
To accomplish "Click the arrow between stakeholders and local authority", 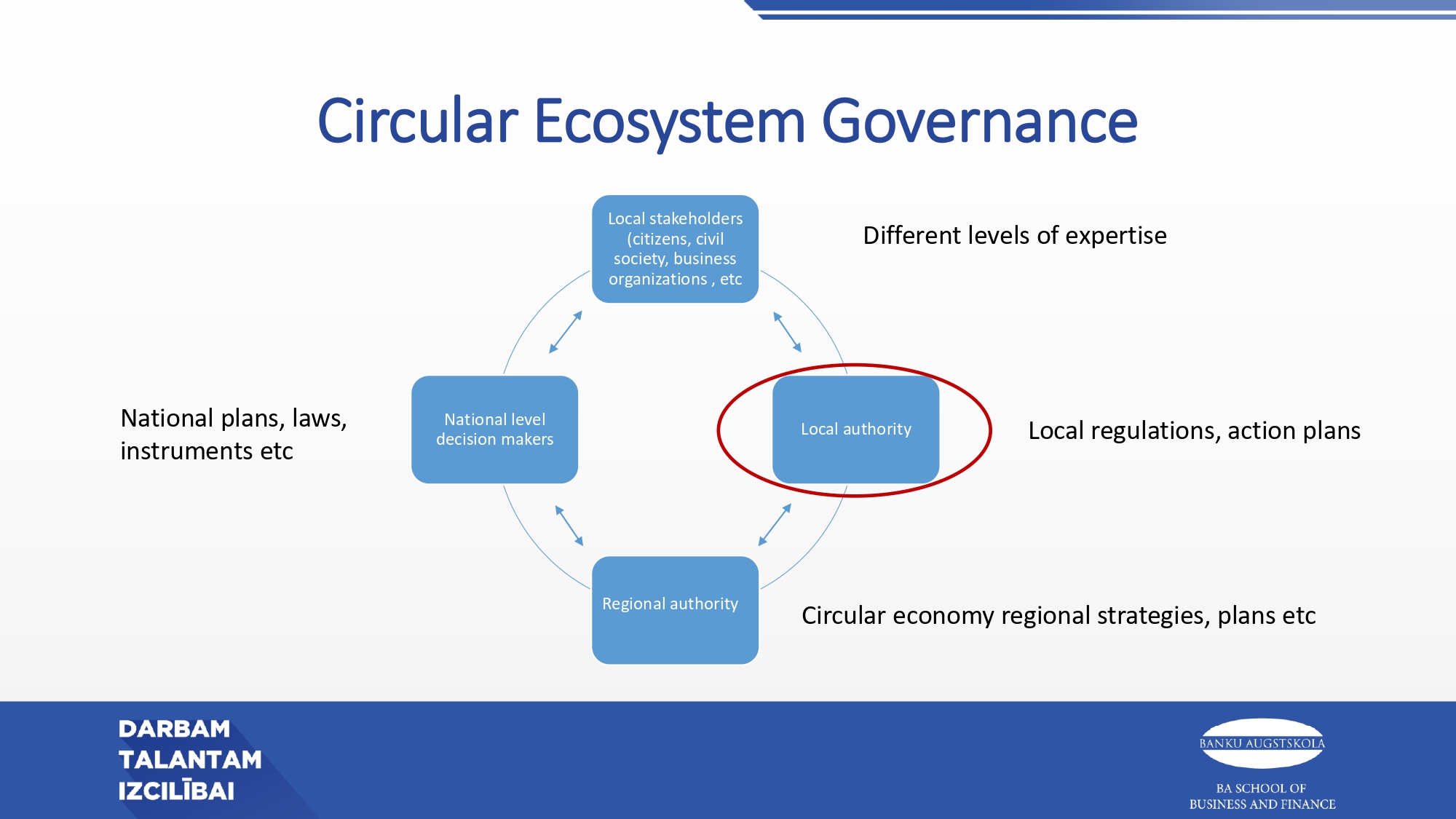I will pos(787,332).
